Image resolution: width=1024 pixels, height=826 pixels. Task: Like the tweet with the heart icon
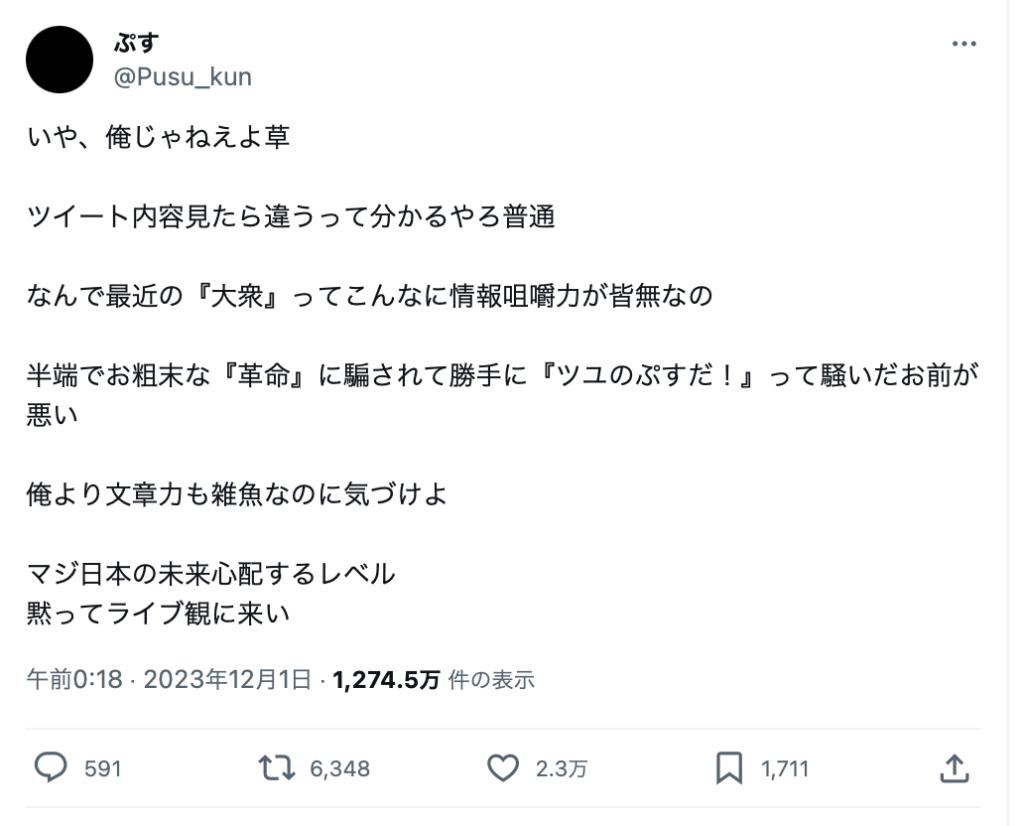pos(503,768)
